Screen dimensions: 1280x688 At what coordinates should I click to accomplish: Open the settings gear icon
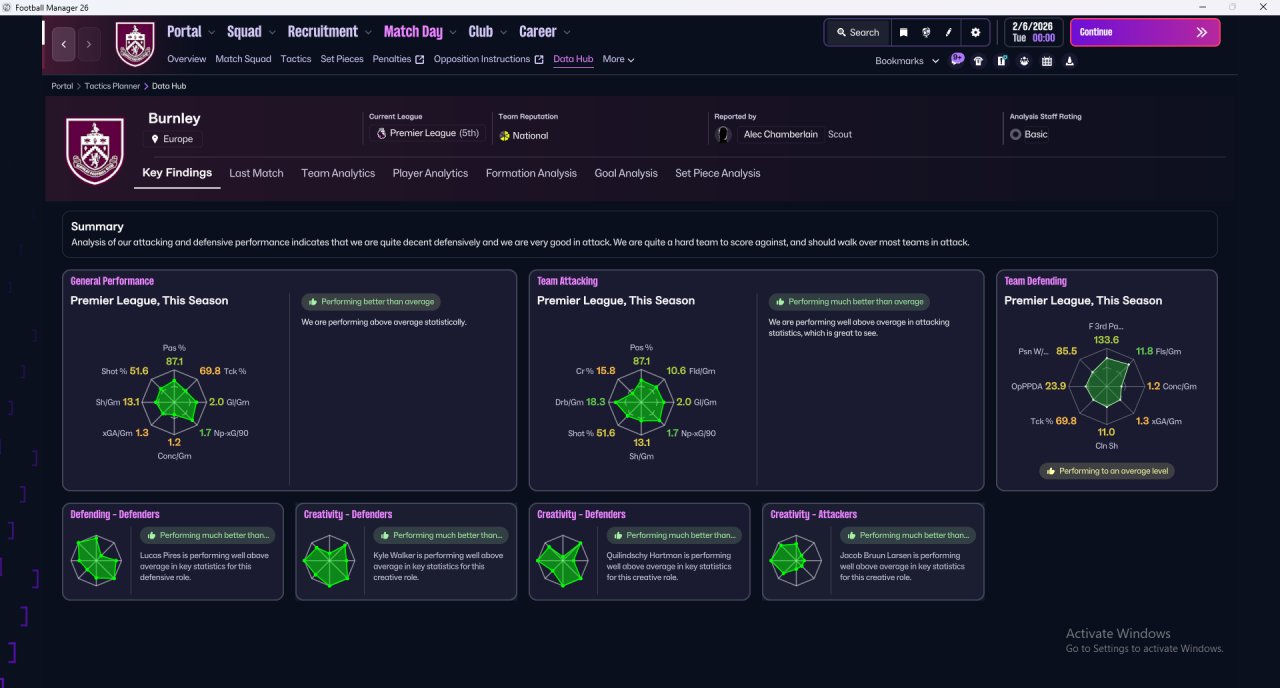(975, 32)
